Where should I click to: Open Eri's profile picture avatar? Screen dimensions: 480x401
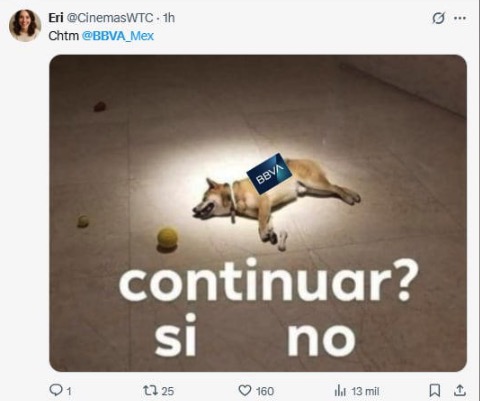tap(25, 26)
